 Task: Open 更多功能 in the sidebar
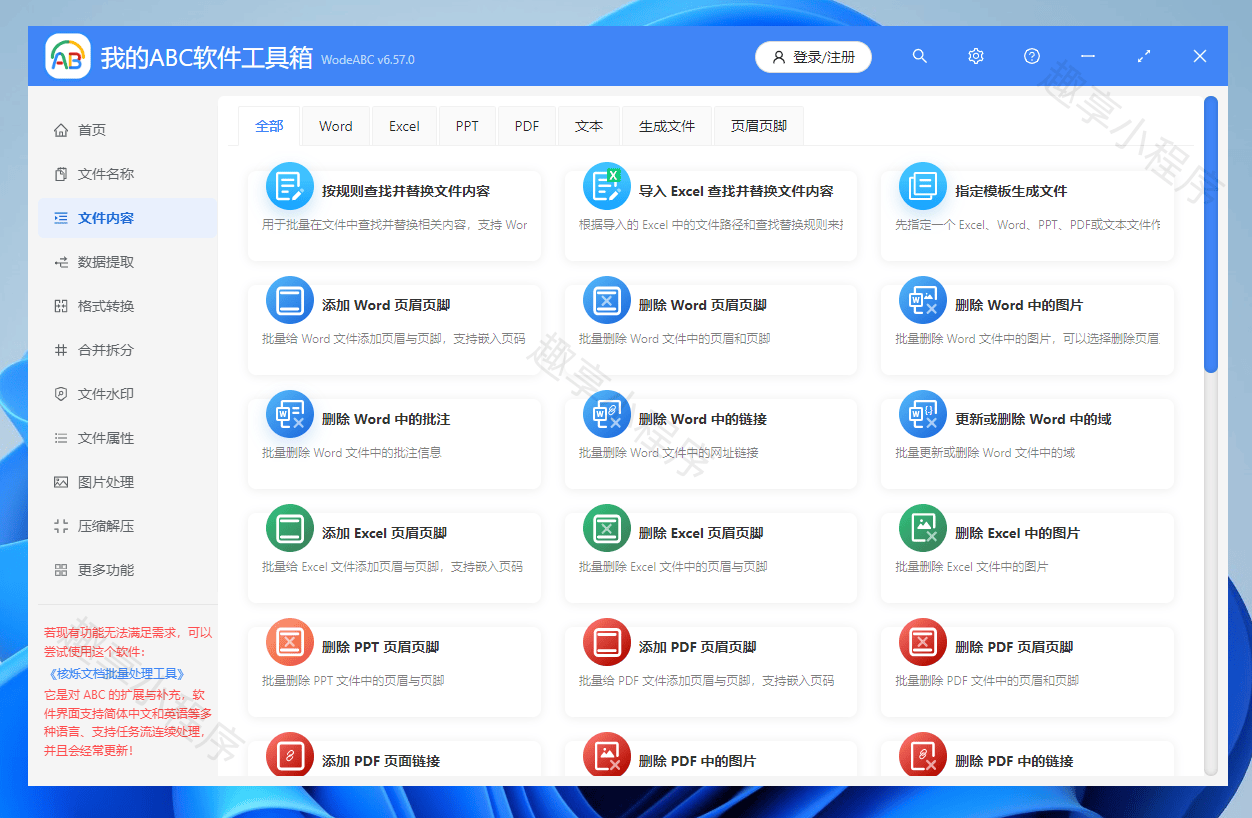[x=127, y=570]
